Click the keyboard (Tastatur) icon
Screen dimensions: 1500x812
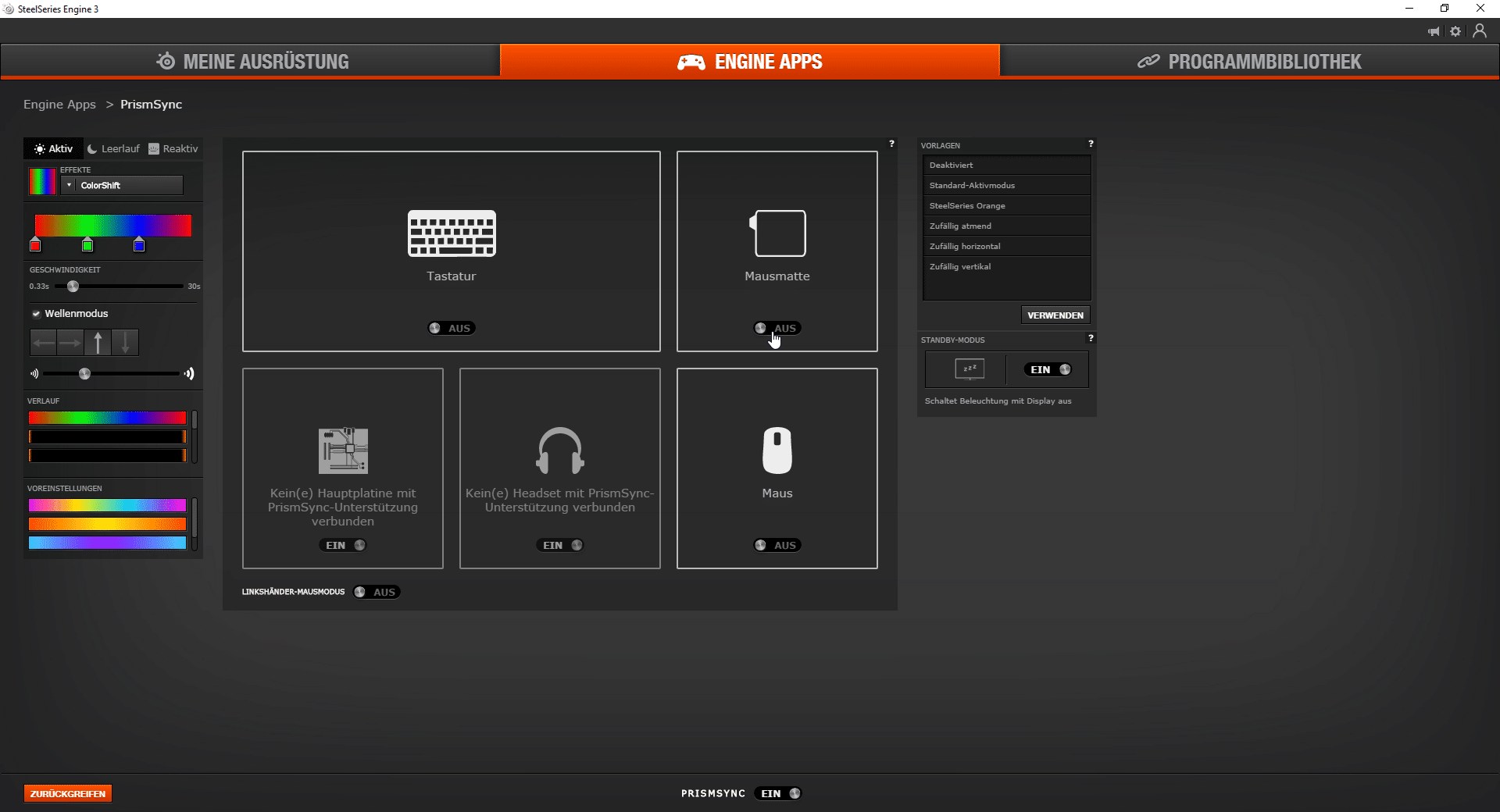pyautogui.click(x=452, y=233)
